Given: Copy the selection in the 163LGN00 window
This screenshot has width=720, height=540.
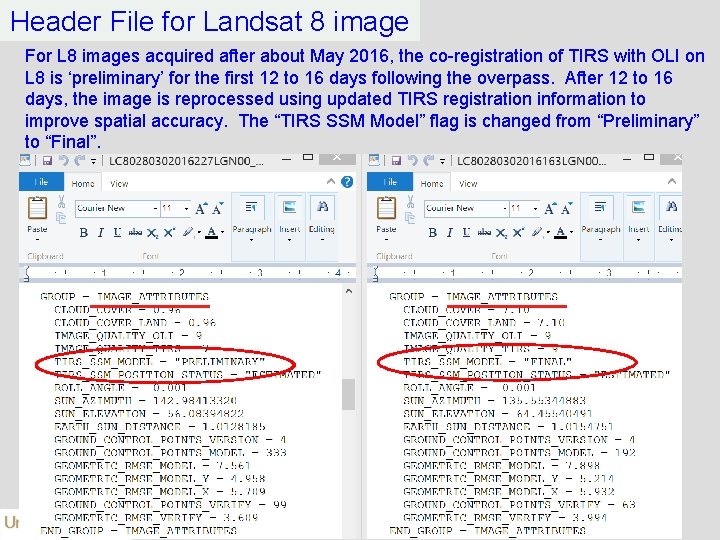Looking at the screenshot, I should 410,218.
